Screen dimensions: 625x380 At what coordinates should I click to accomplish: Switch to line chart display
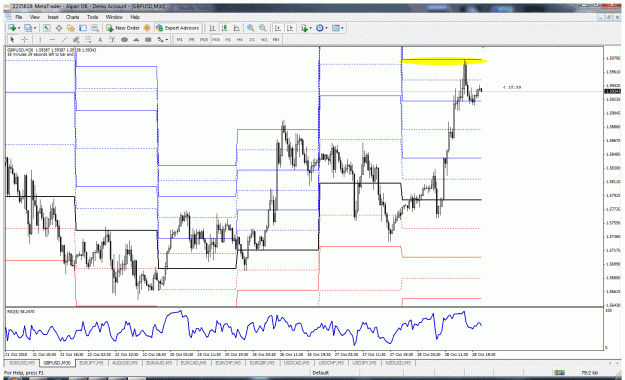(236, 28)
